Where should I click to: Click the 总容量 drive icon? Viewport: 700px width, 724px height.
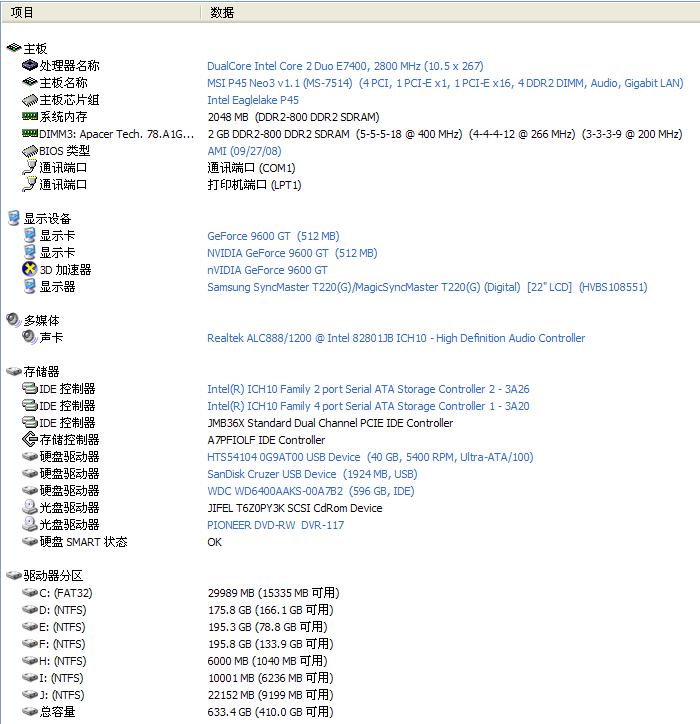click(30, 712)
